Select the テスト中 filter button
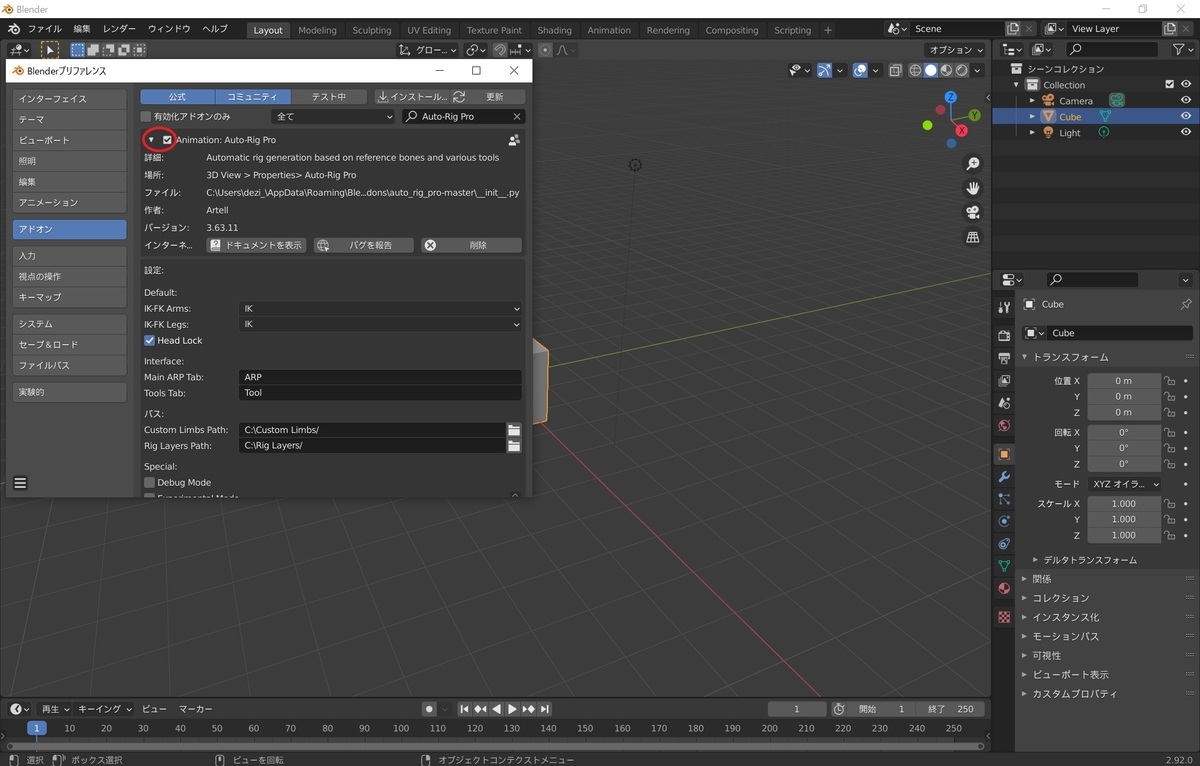1200x766 pixels. pos(329,97)
